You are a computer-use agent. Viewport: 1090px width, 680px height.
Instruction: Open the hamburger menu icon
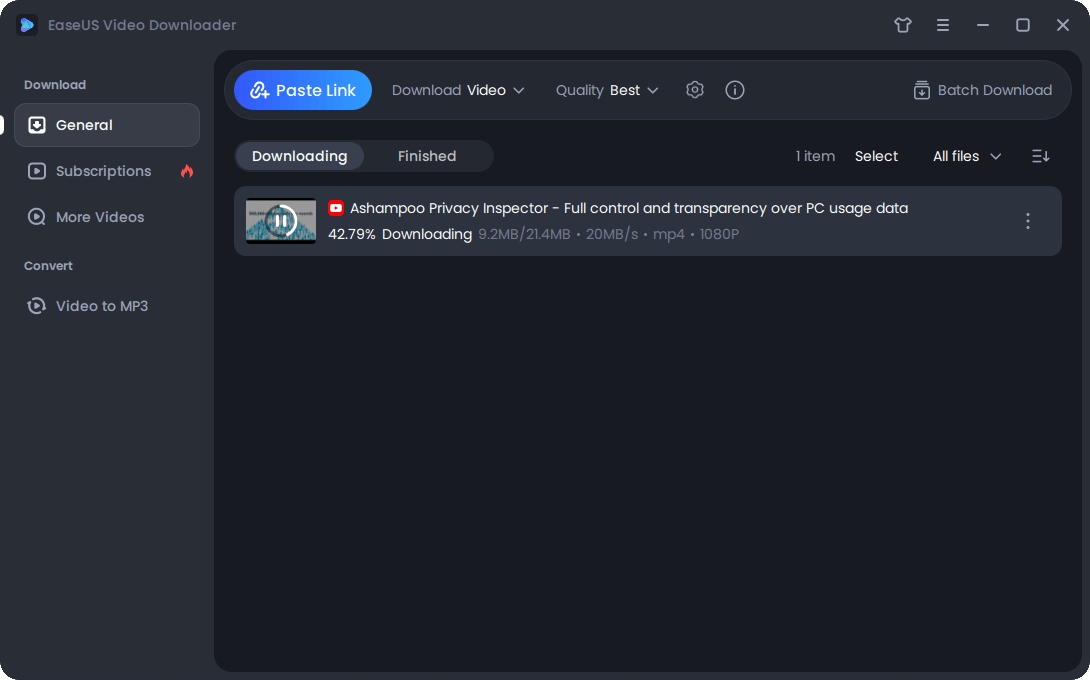coord(943,25)
